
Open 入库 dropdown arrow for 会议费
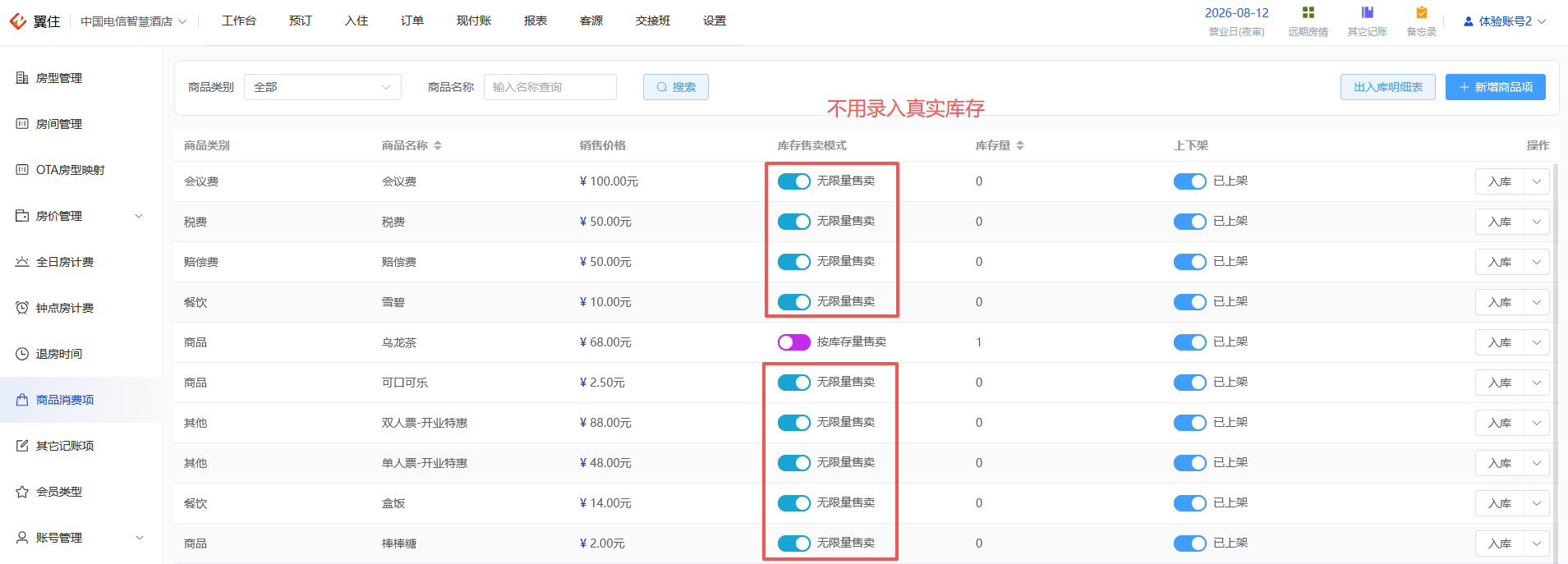1537,181
